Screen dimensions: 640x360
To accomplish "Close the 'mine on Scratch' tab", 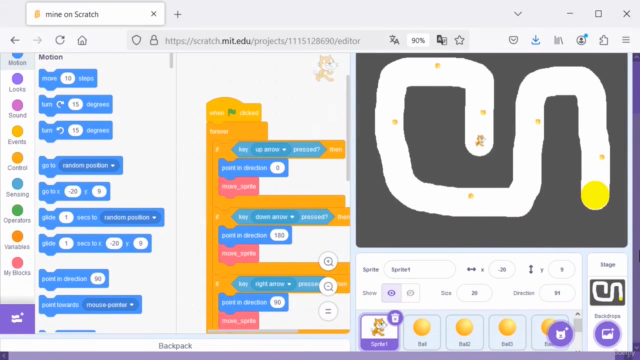I will coord(153,14).
